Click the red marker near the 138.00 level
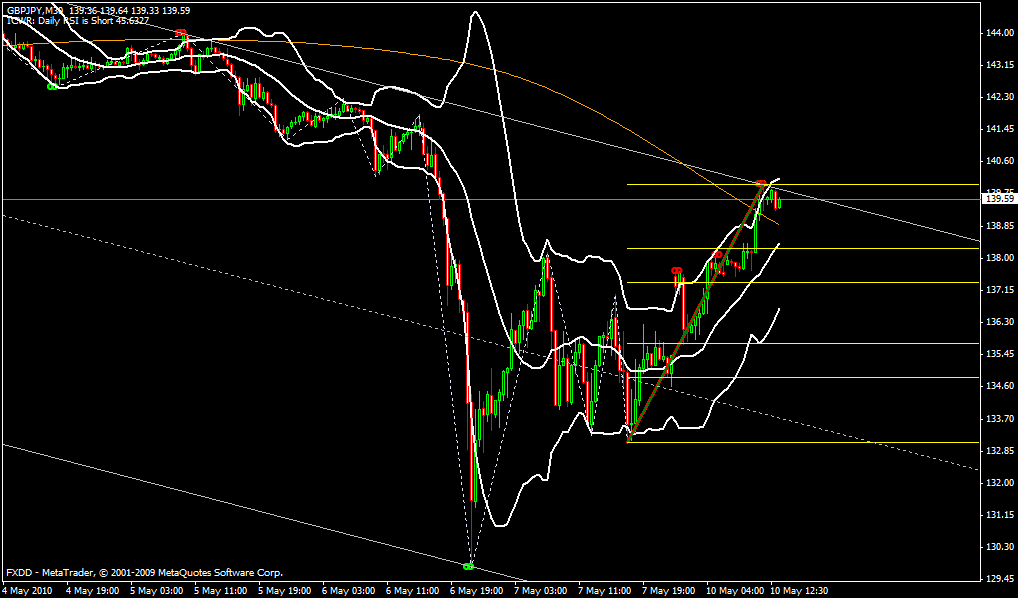 [x=718, y=255]
